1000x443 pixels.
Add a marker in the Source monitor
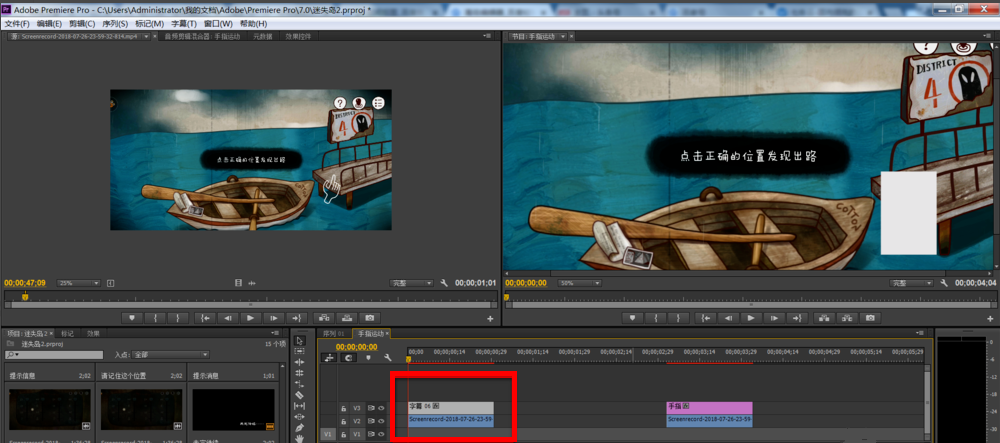point(131,318)
